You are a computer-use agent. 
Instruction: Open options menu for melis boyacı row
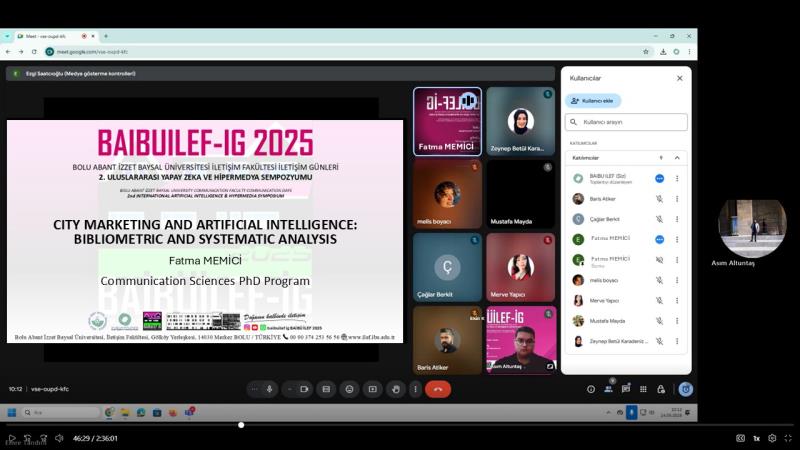click(677, 281)
